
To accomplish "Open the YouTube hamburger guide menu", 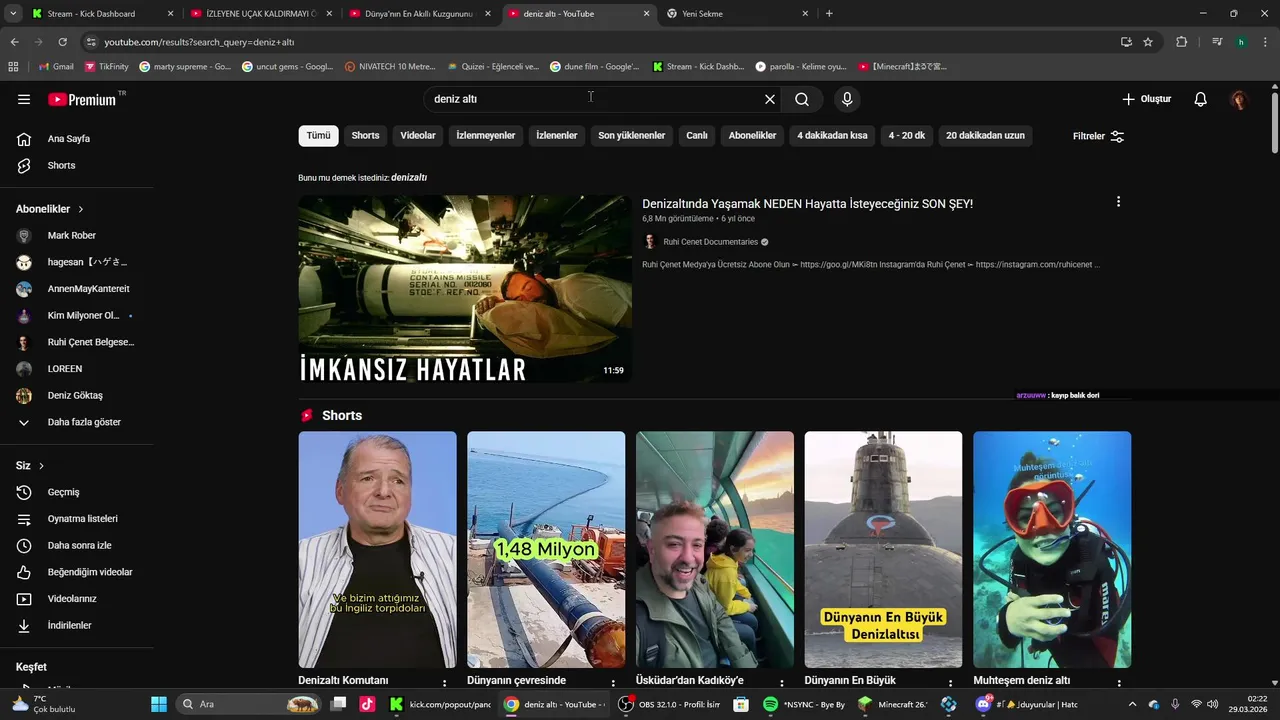I will 24,99.
